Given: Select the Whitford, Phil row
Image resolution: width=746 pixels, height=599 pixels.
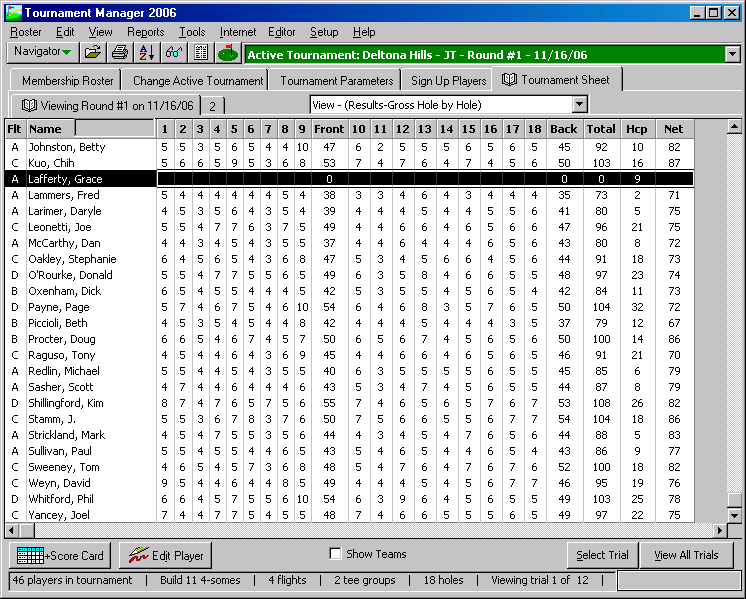Looking at the screenshot, I should pyautogui.click(x=349, y=499).
